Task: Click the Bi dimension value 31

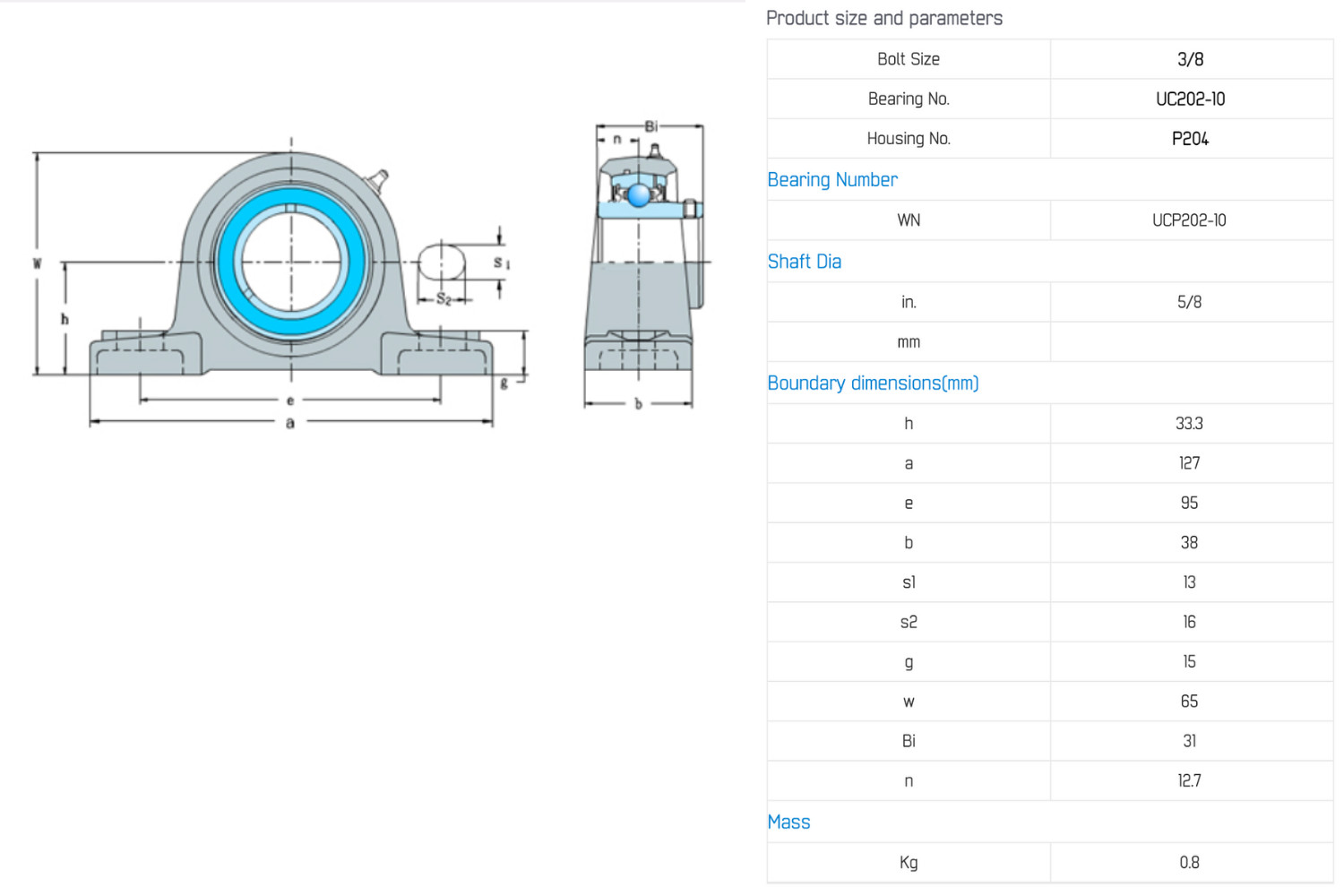Action: pos(1189,741)
